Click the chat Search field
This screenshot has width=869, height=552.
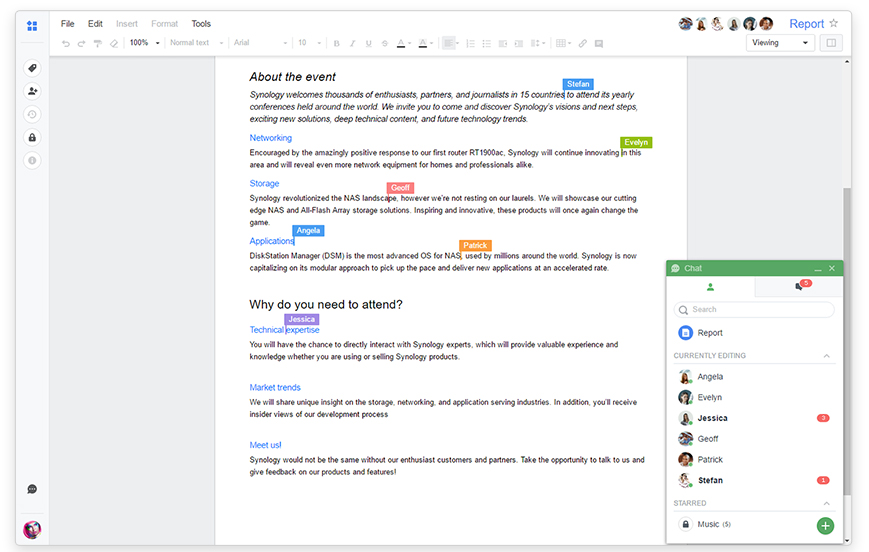pos(754,310)
